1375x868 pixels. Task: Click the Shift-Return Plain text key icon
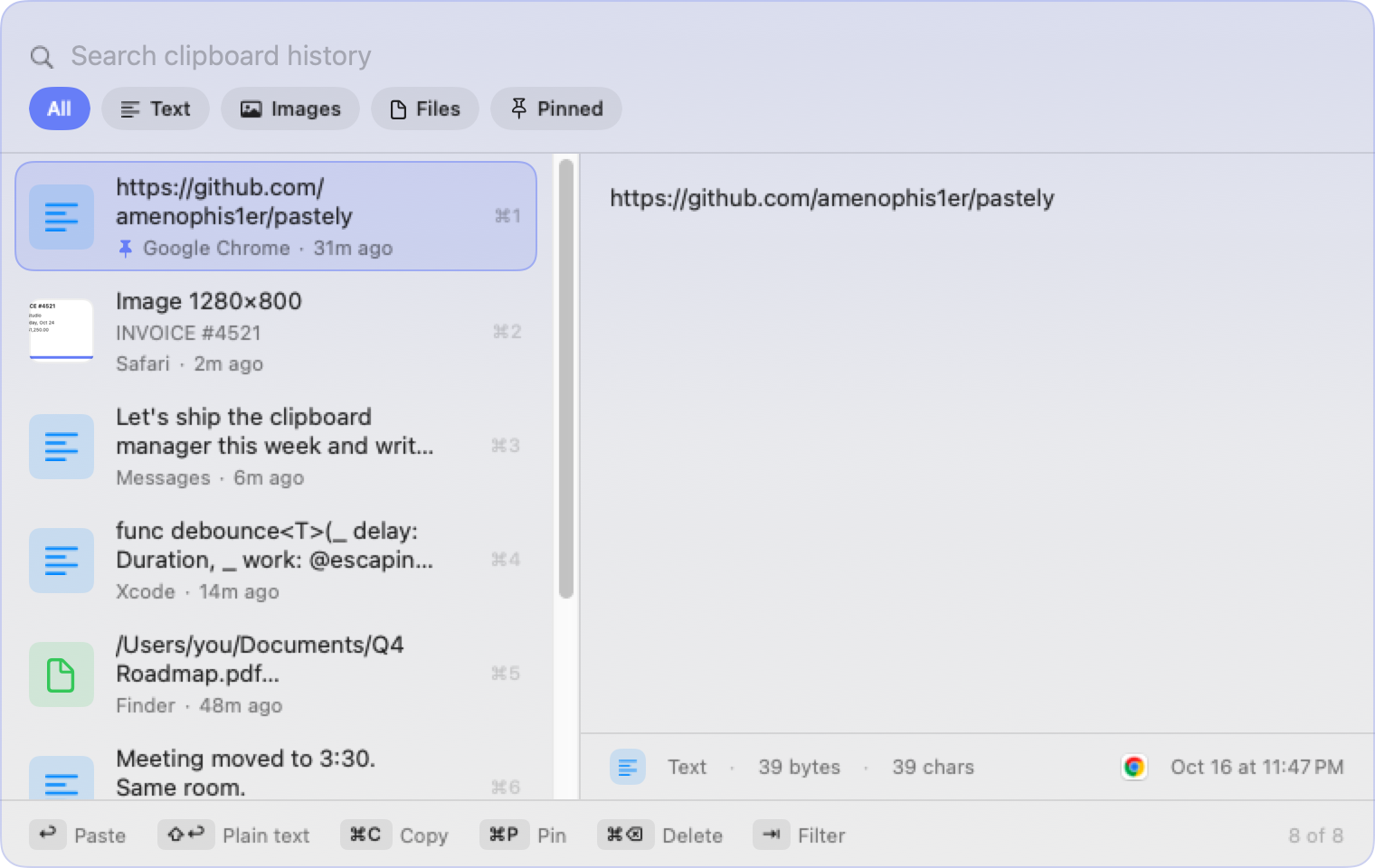pos(186,834)
